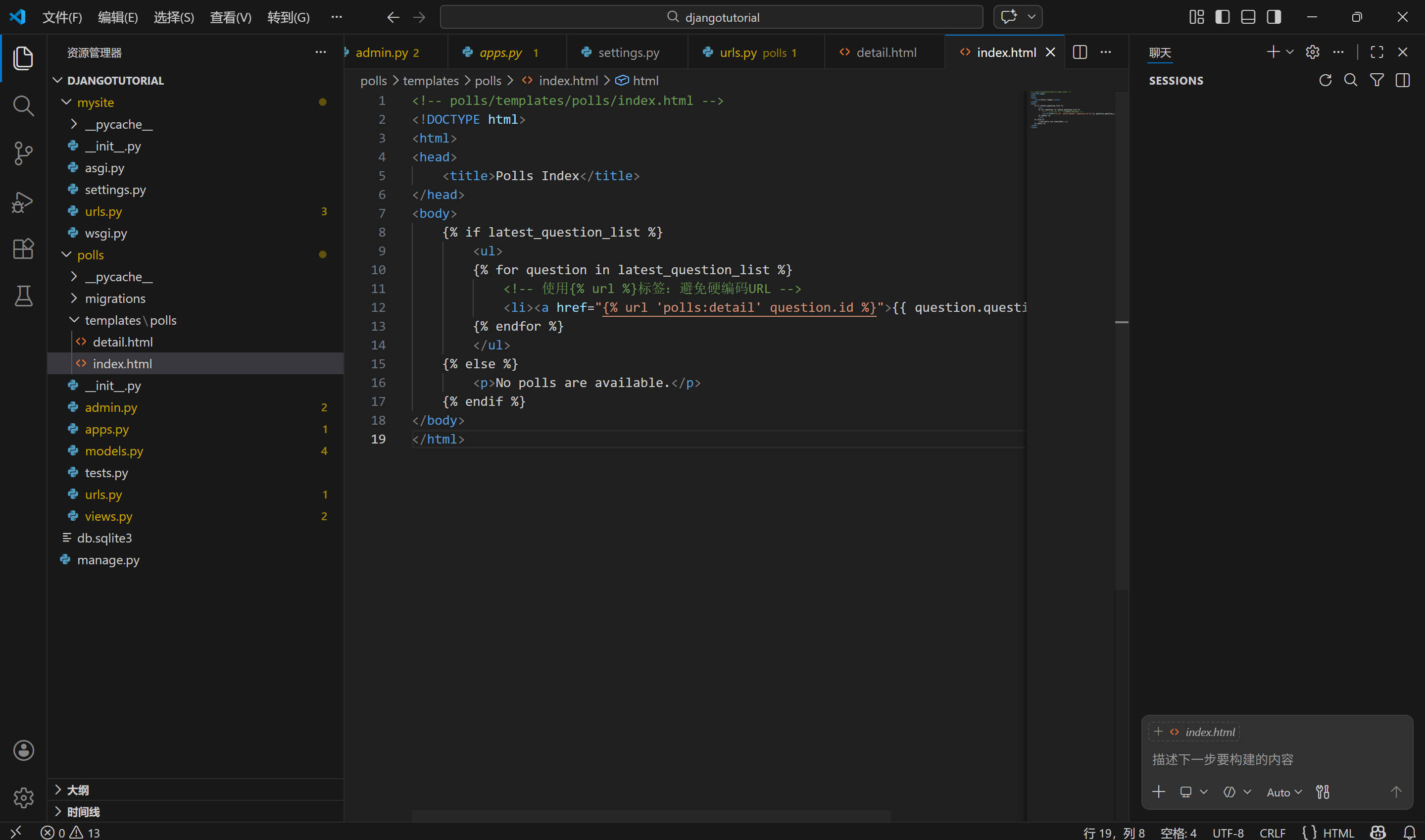Image resolution: width=1425 pixels, height=840 pixels.
Task: Open the Auto model picker dropdown
Action: [1283, 792]
